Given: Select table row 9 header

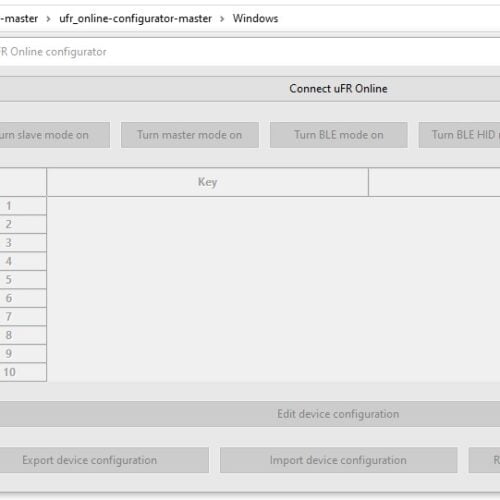Looking at the screenshot, I should coord(23,353).
